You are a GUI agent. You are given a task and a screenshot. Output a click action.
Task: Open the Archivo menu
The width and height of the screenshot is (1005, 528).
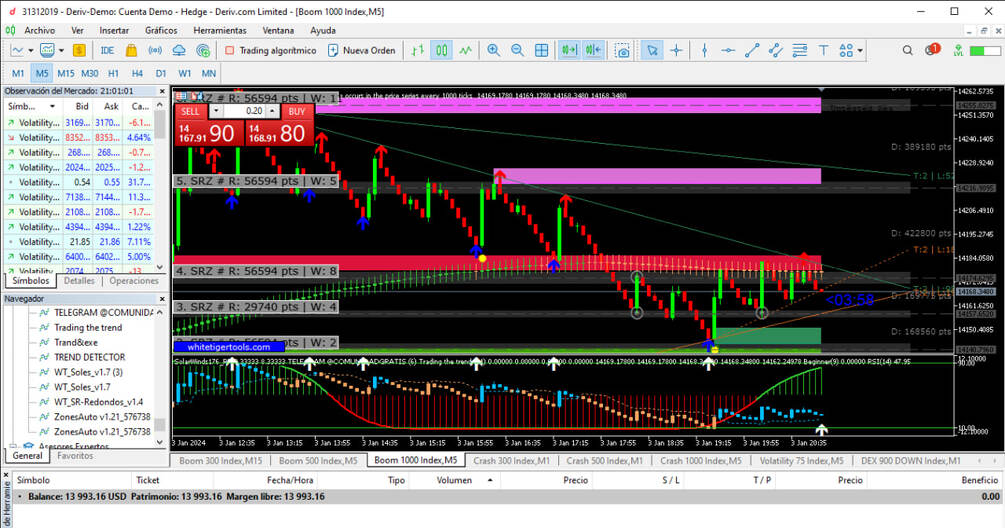point(40,30)
